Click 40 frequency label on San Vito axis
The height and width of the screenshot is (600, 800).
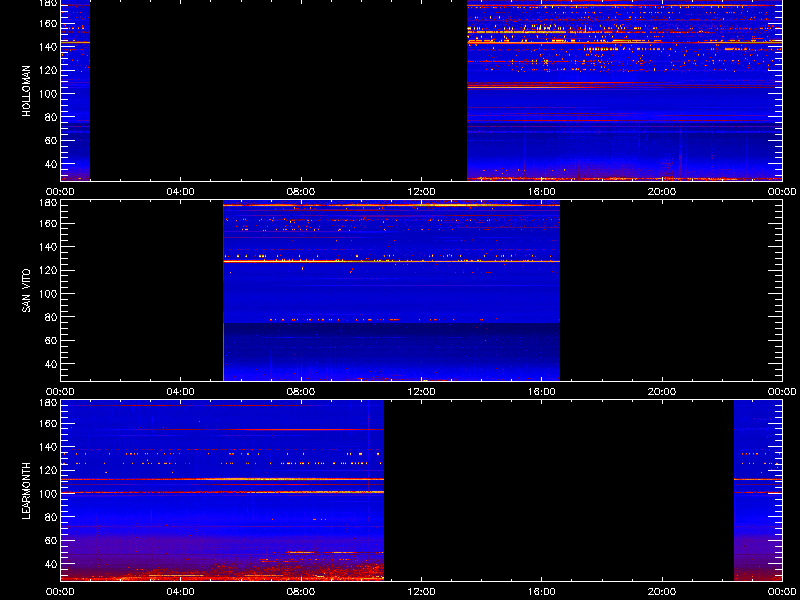click(51, 364)
